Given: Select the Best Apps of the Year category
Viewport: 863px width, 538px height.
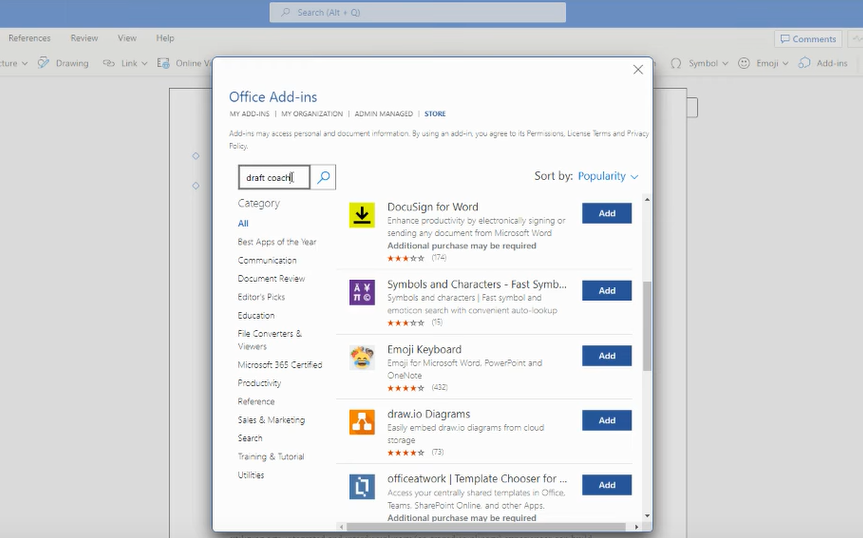Looking at the screenshot, I should click(277, 241).
